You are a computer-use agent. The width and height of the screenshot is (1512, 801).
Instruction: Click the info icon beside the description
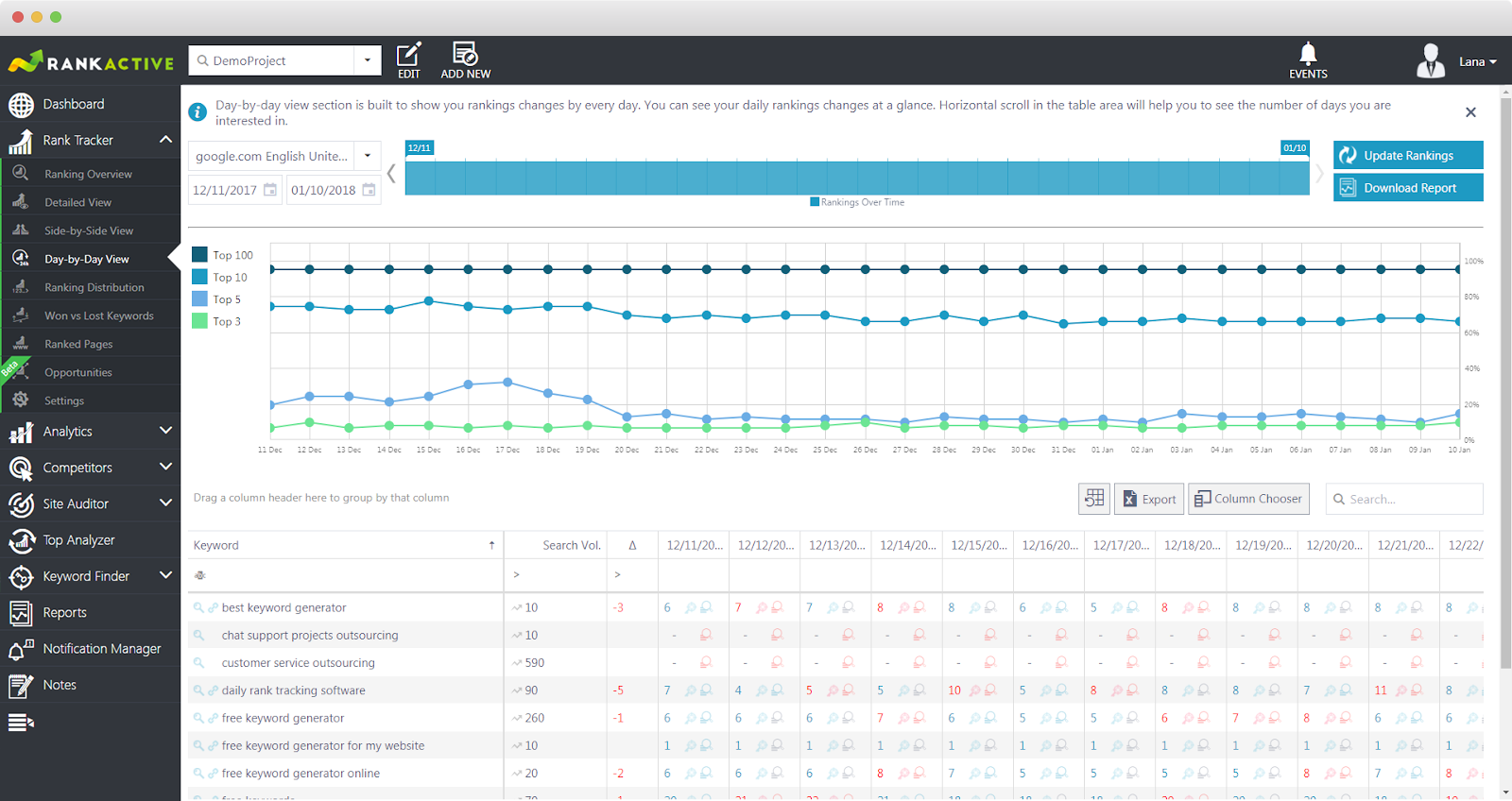tap(198, 112)
